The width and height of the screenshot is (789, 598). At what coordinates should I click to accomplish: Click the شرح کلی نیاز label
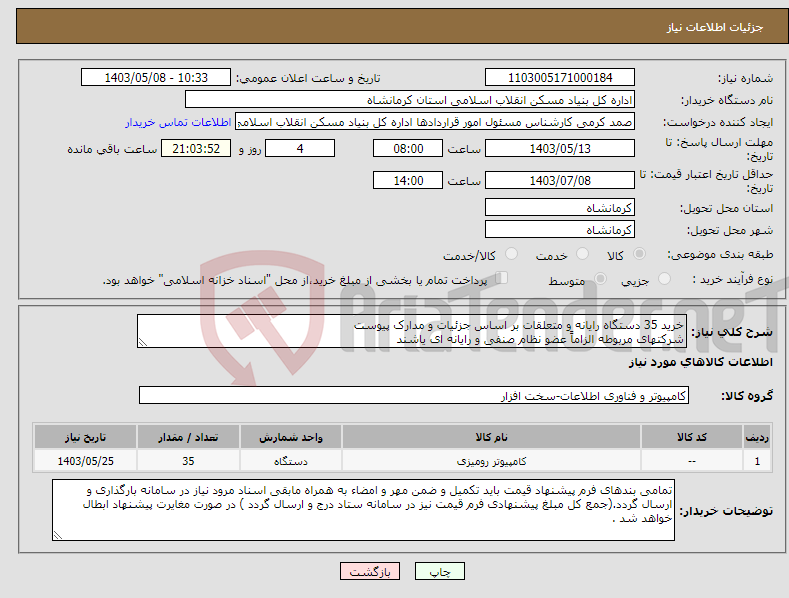[732, 332]
